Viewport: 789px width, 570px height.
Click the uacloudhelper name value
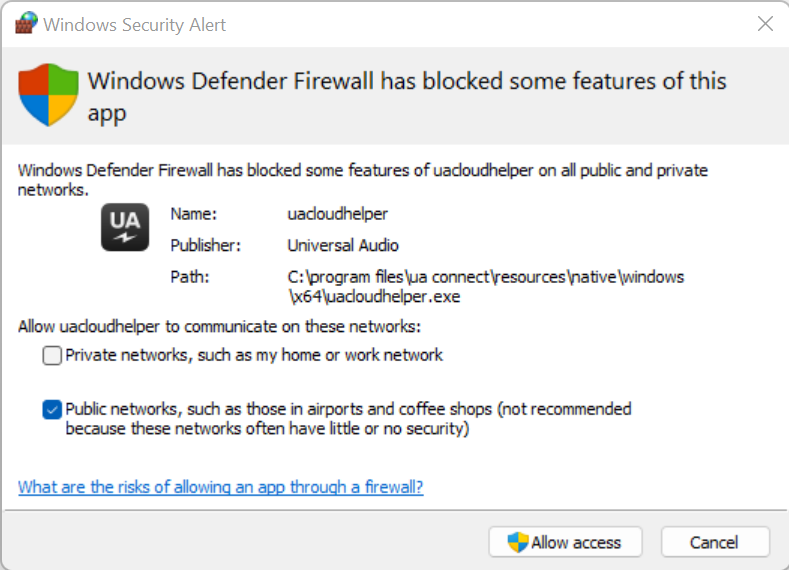337,213
